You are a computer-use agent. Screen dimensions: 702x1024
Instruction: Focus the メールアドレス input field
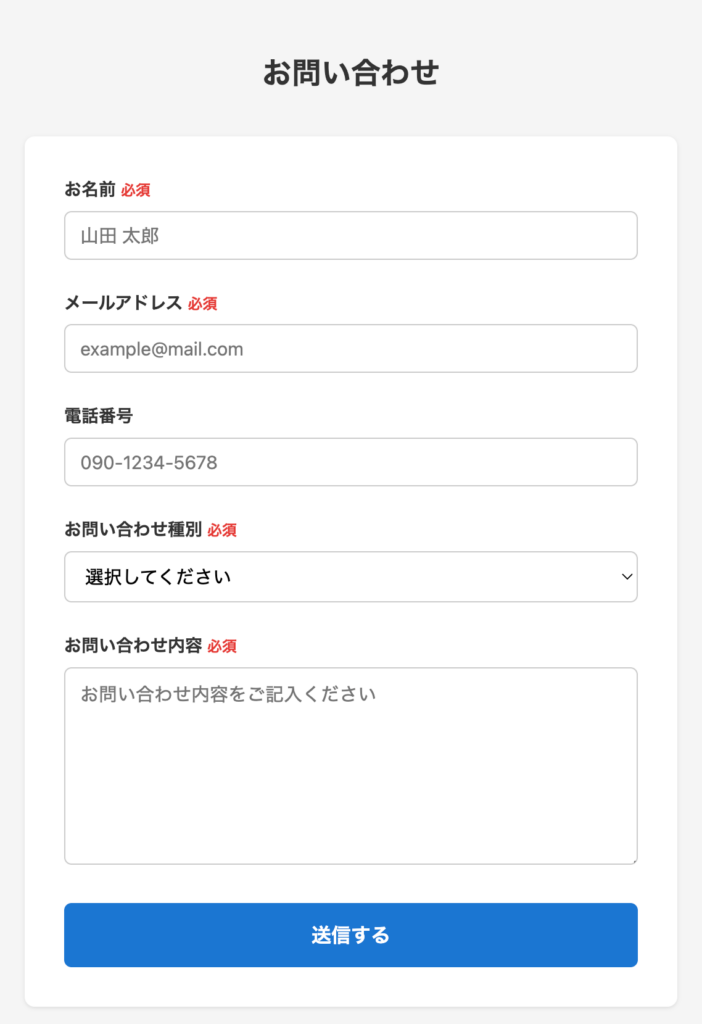click(350, 349)
